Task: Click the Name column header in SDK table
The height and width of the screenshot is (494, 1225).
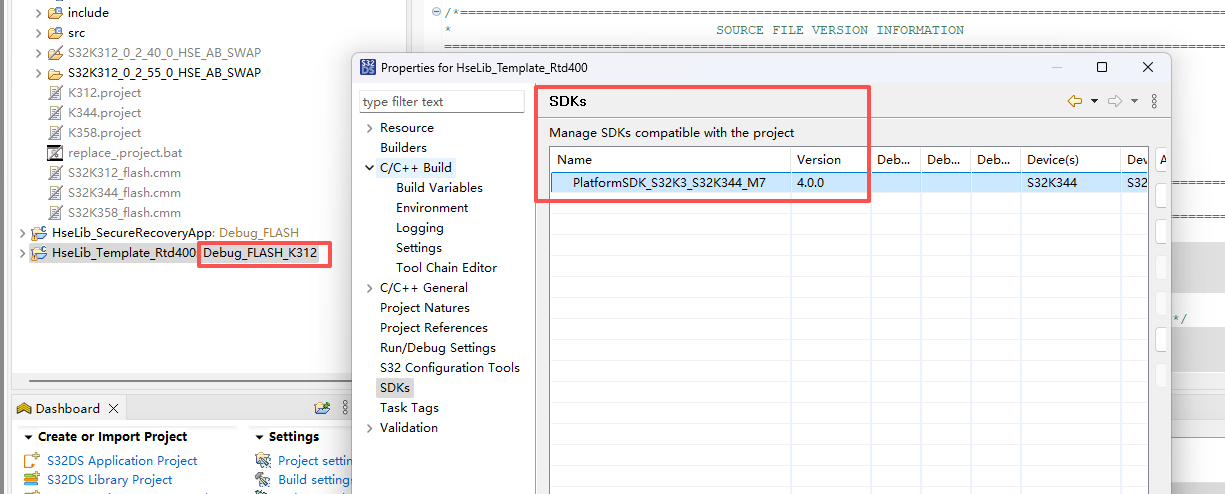Action: pyautogui.click(x=669, y=160)
